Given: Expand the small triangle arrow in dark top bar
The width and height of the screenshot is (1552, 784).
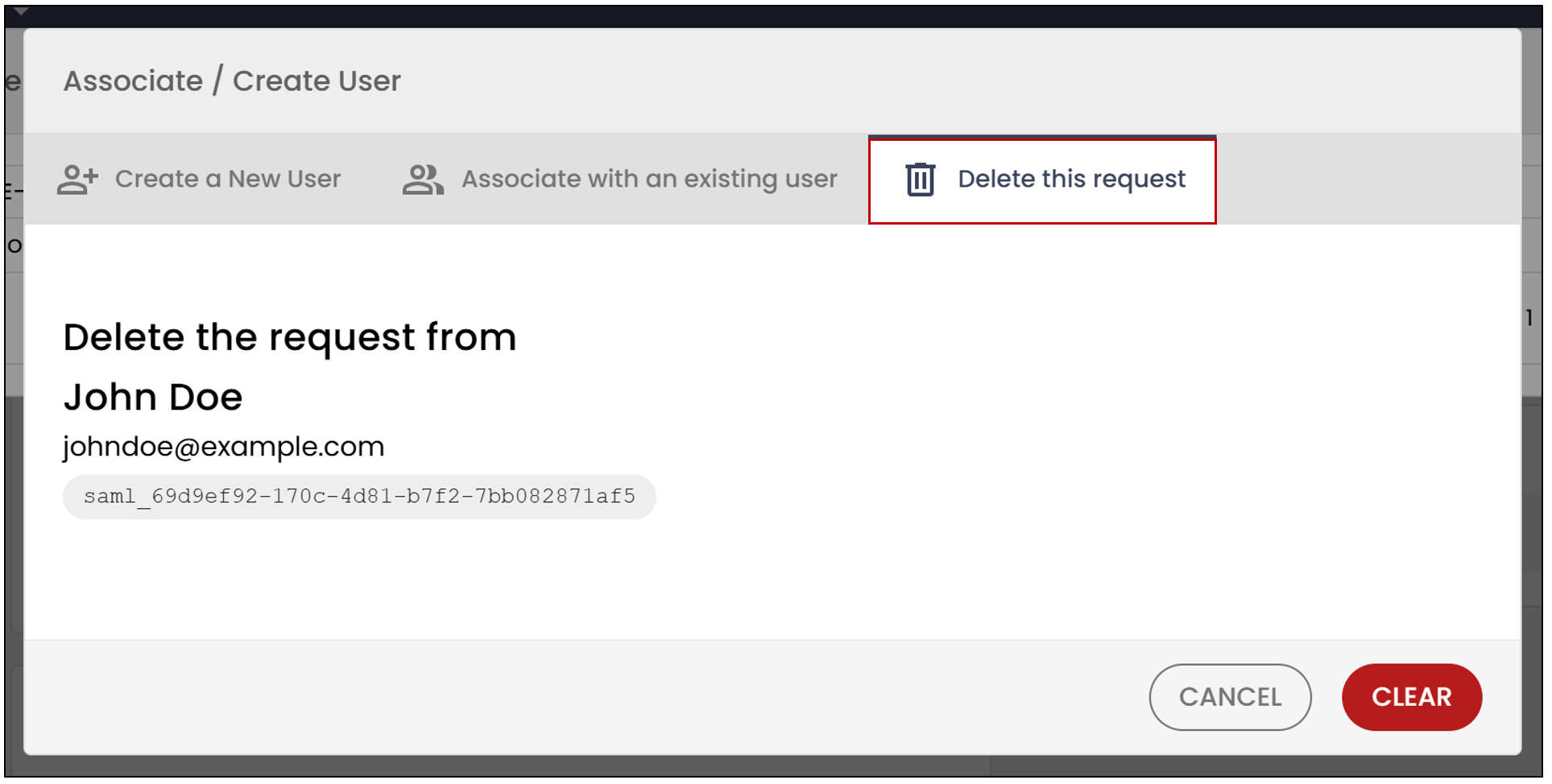Looking at the screenshot, I should (x=22, y=12).
